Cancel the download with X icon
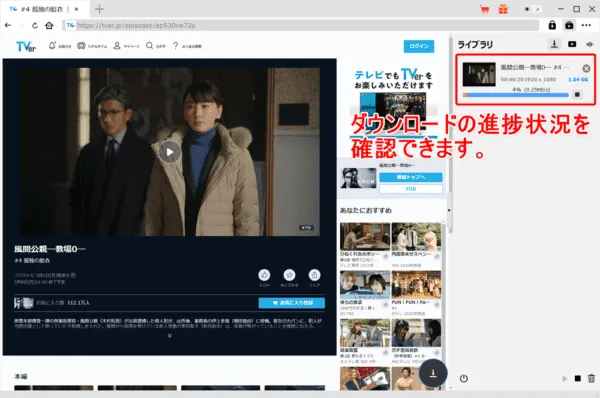Screen dimensions: 600x398 pyautogui.click(x=586, y=69)
